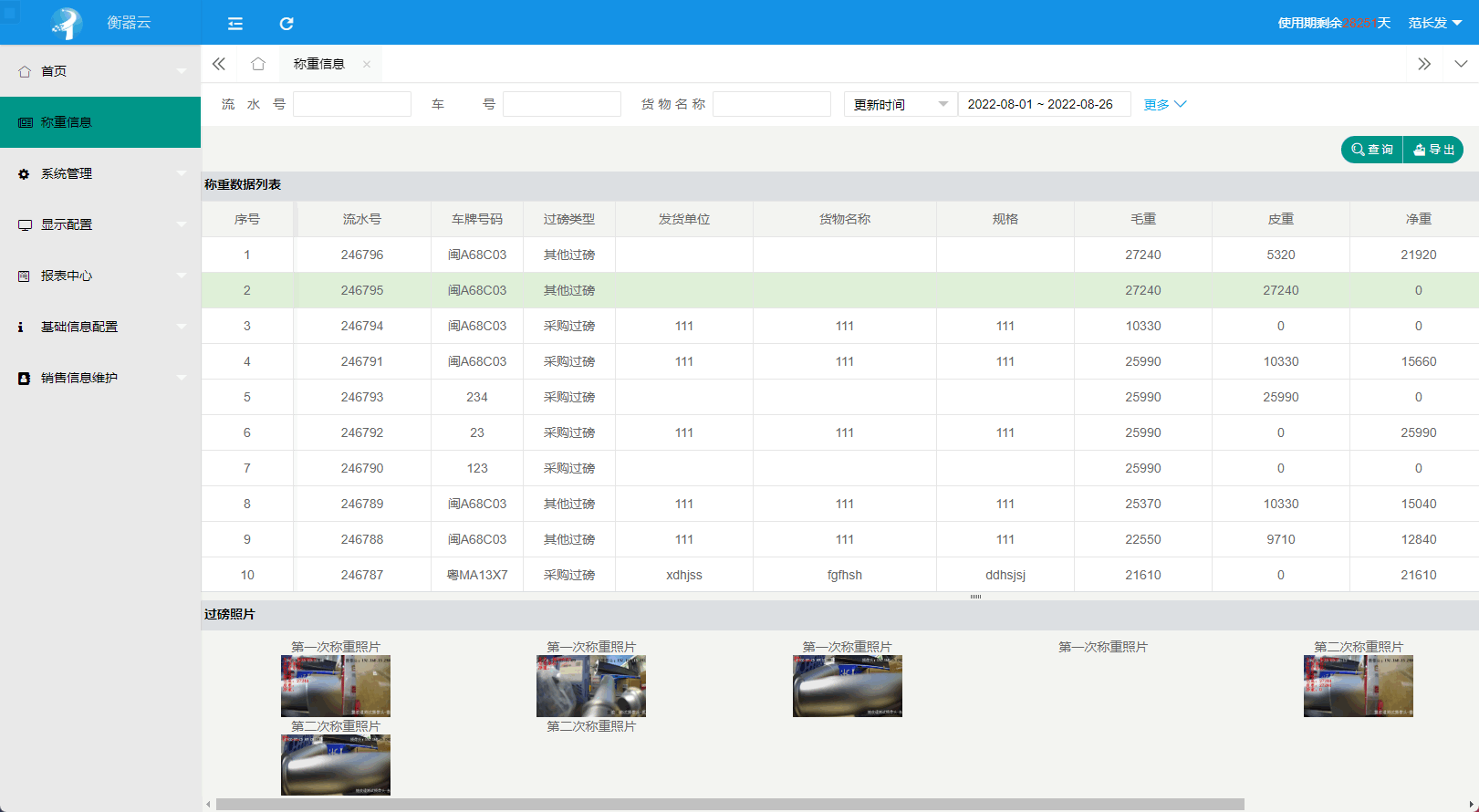Click the 称重信息 sidebar icon

[x=25, y=122]
